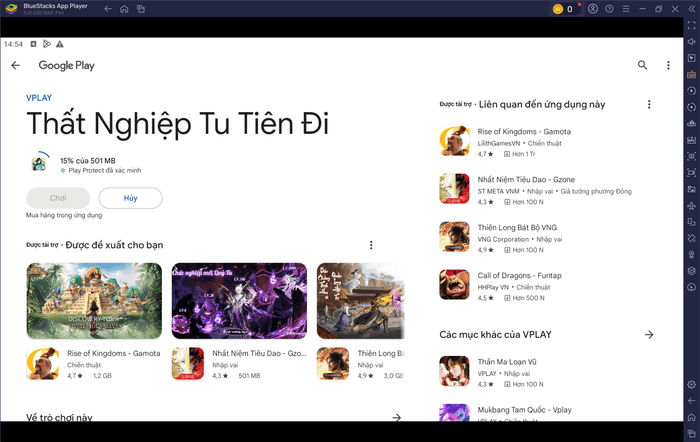
Task: Open options menu for Được đề xuất cho bạn
Action: [371, 245]
